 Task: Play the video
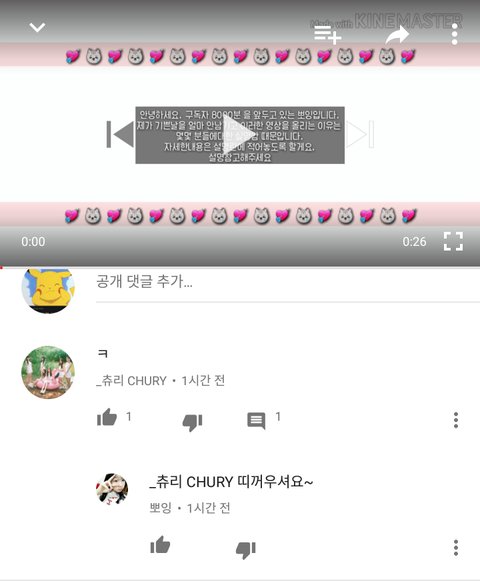239,135
